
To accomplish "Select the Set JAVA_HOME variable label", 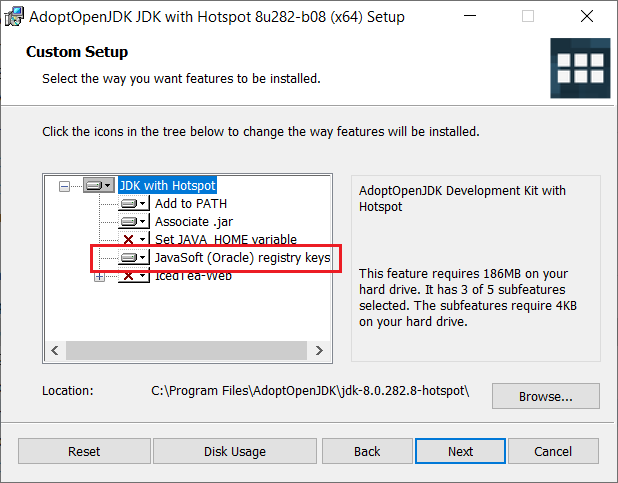I will pos(226,239).
